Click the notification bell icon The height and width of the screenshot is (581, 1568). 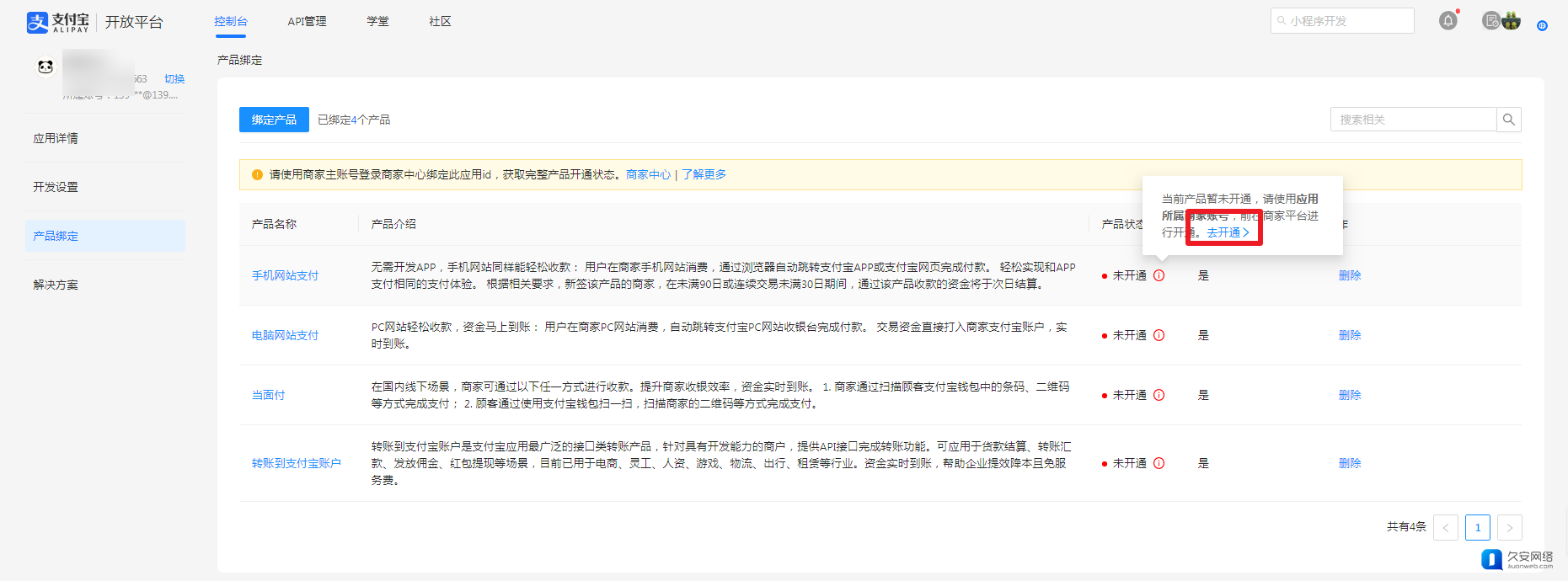coord(1448,21)
